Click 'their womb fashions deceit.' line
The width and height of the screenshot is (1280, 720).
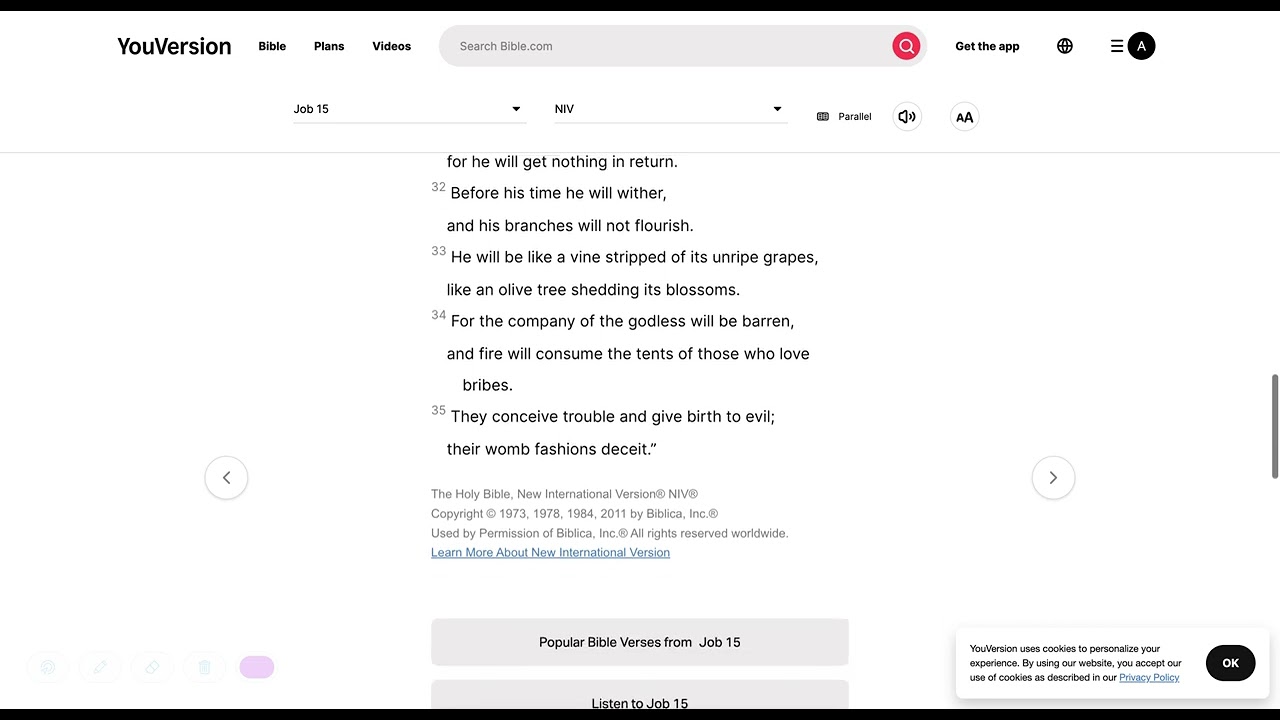(552, 449)
